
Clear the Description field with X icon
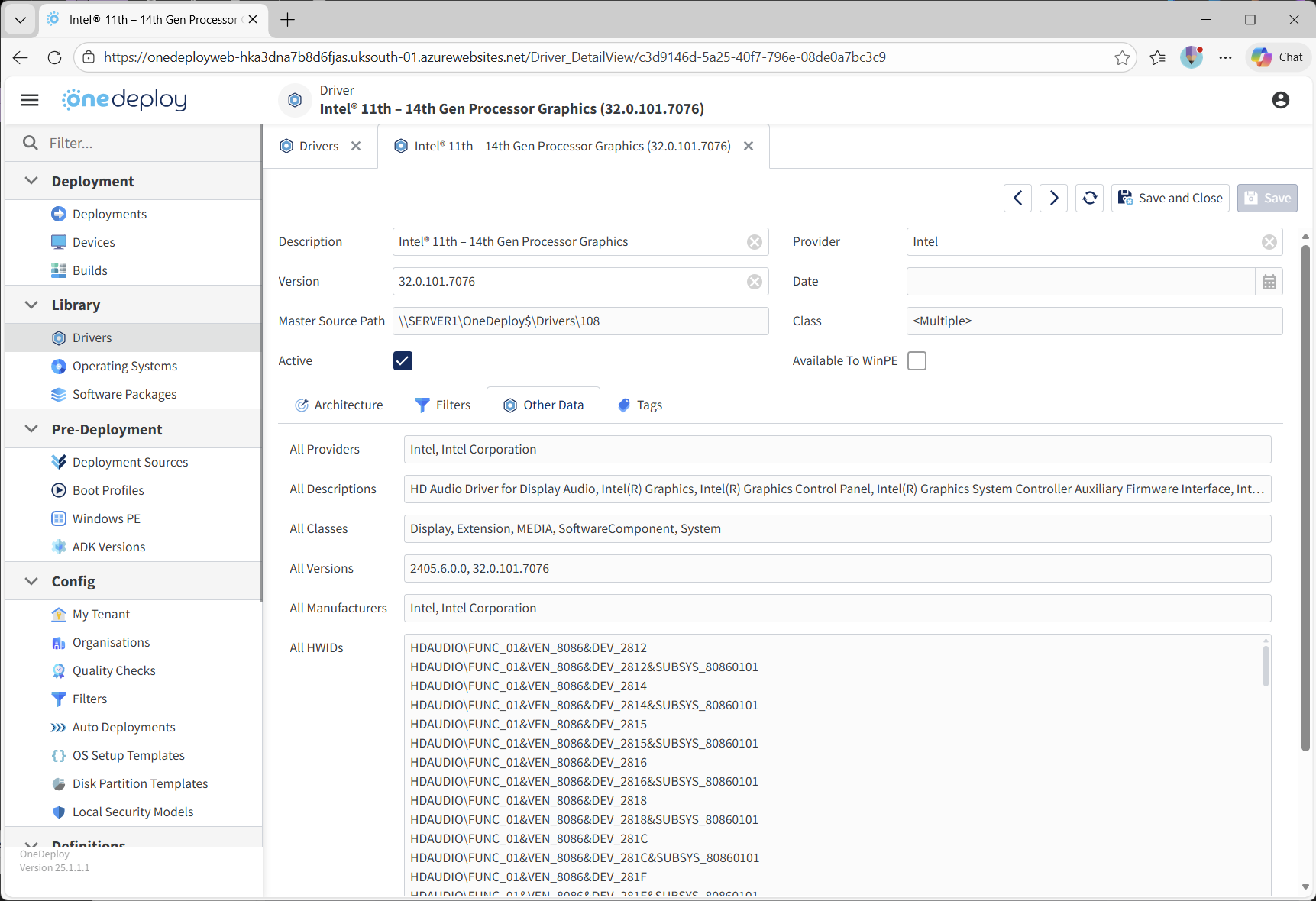(x=754, y=242)
